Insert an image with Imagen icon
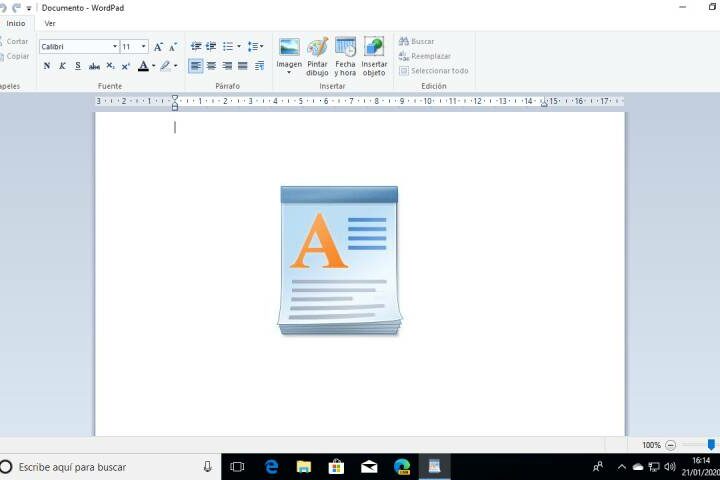 (289, 47)
